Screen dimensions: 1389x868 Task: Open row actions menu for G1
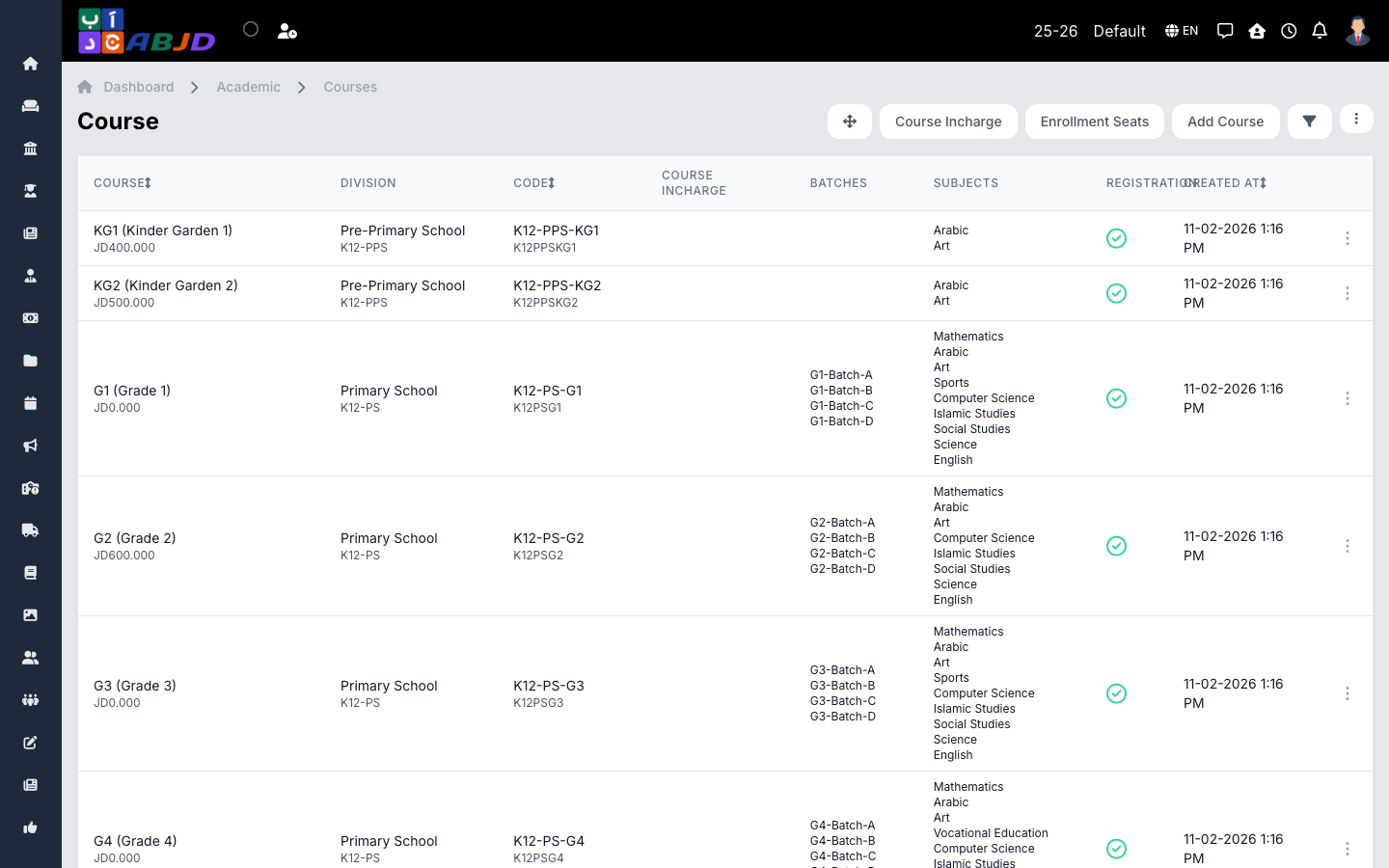1348,398
